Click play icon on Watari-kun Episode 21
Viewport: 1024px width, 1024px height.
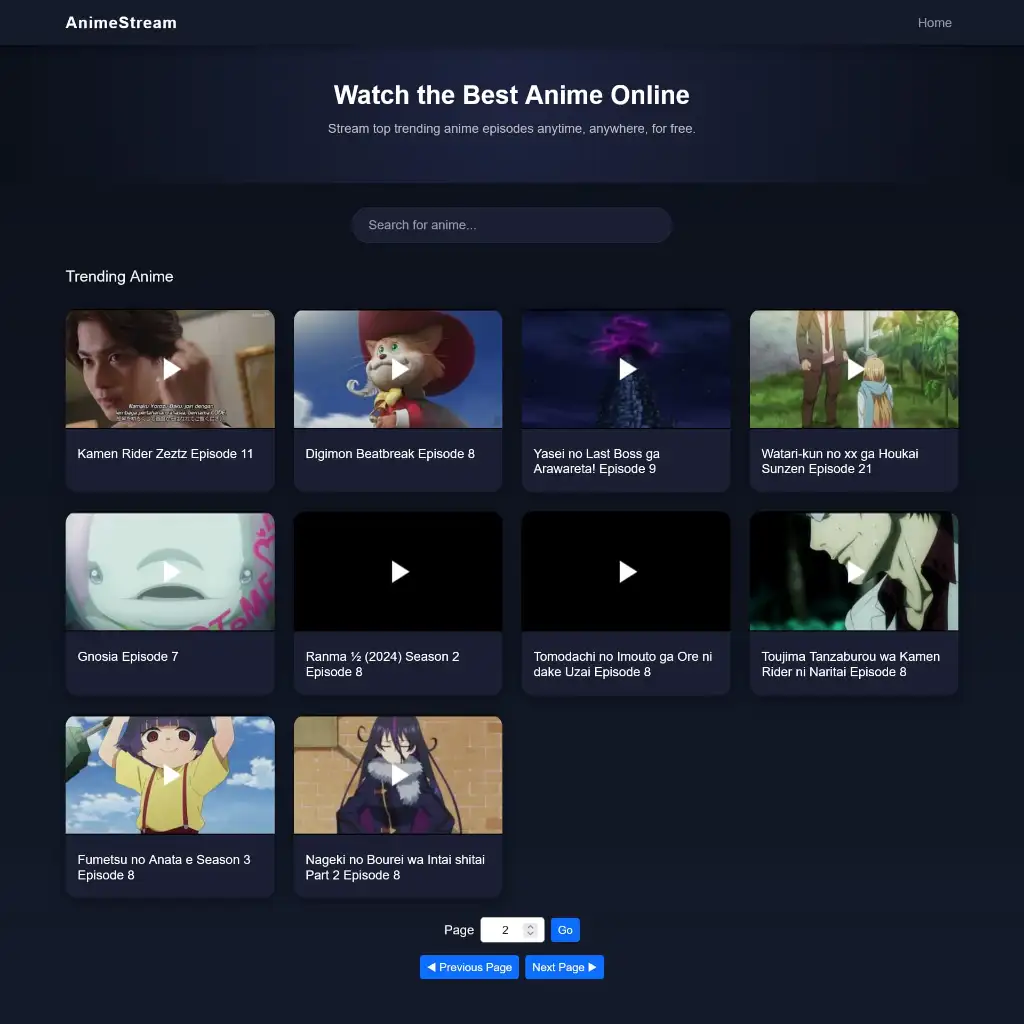[x=855, y=369]
